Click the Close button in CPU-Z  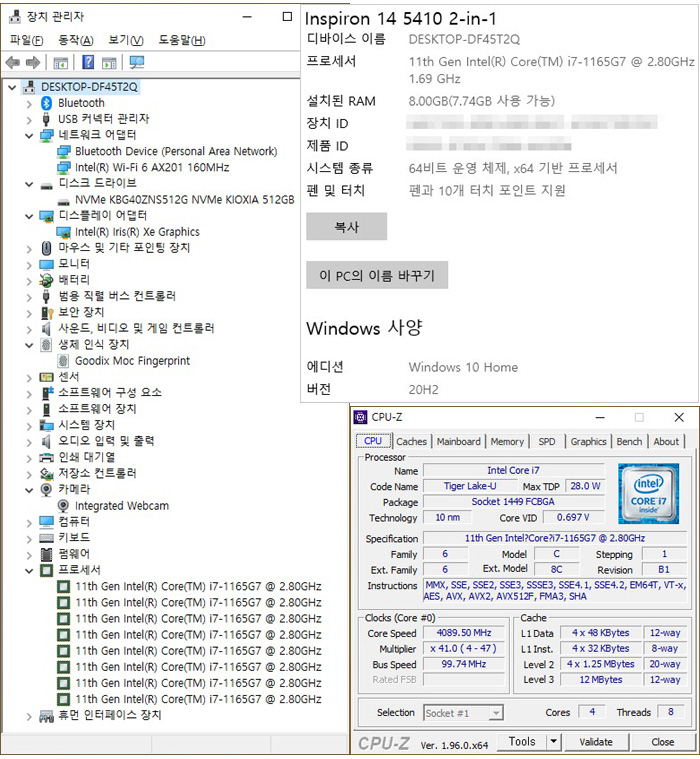662,742
